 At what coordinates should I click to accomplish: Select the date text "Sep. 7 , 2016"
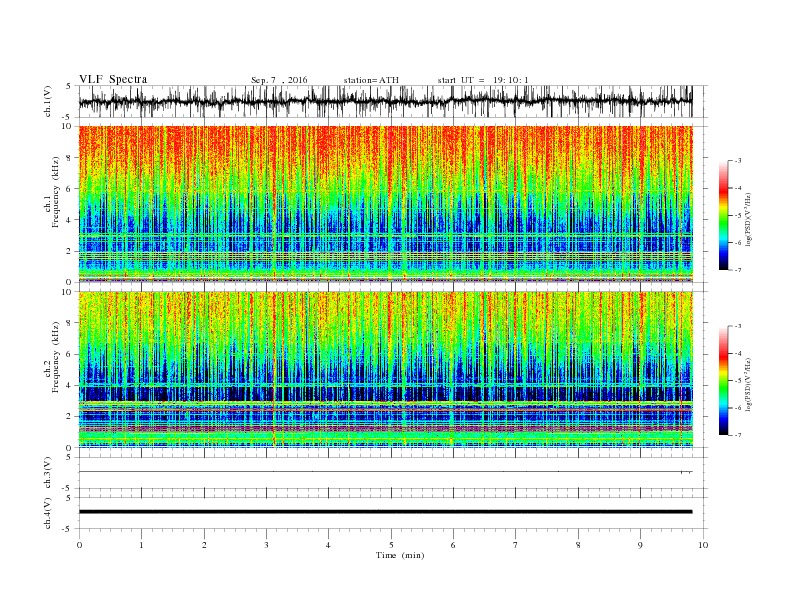pos(279,80)
